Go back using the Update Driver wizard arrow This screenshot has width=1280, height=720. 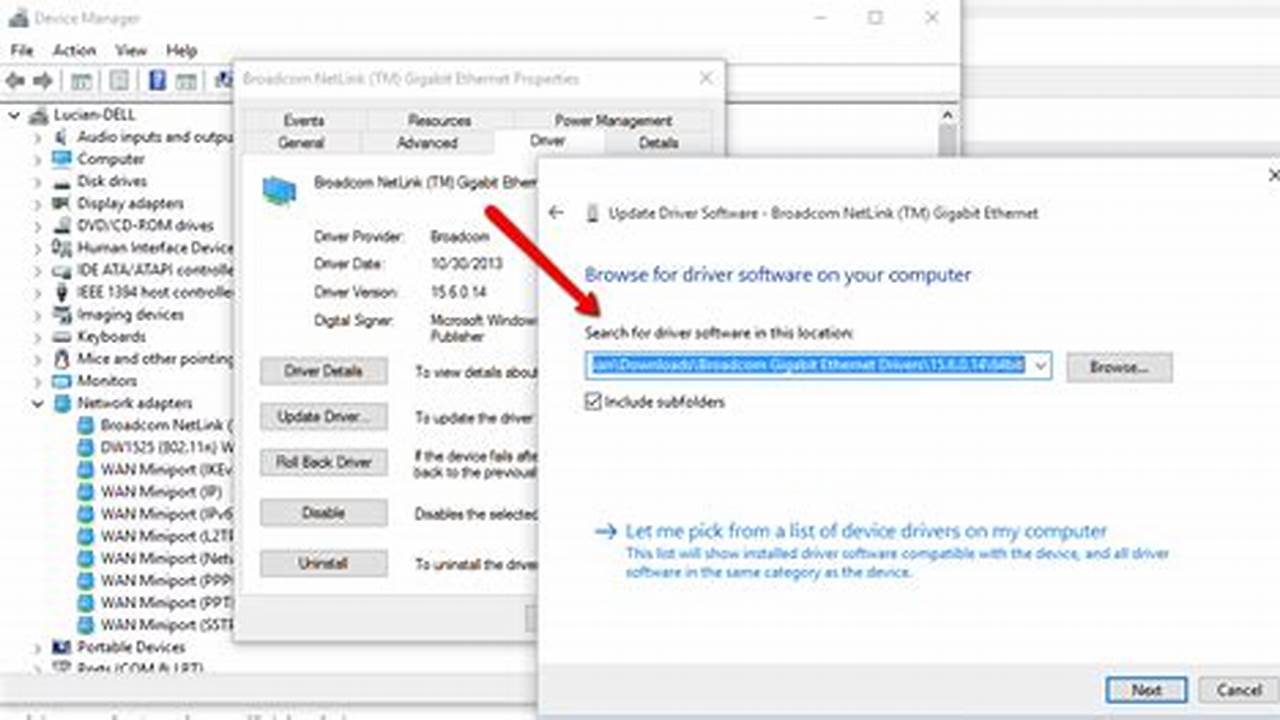pos(556,212)
